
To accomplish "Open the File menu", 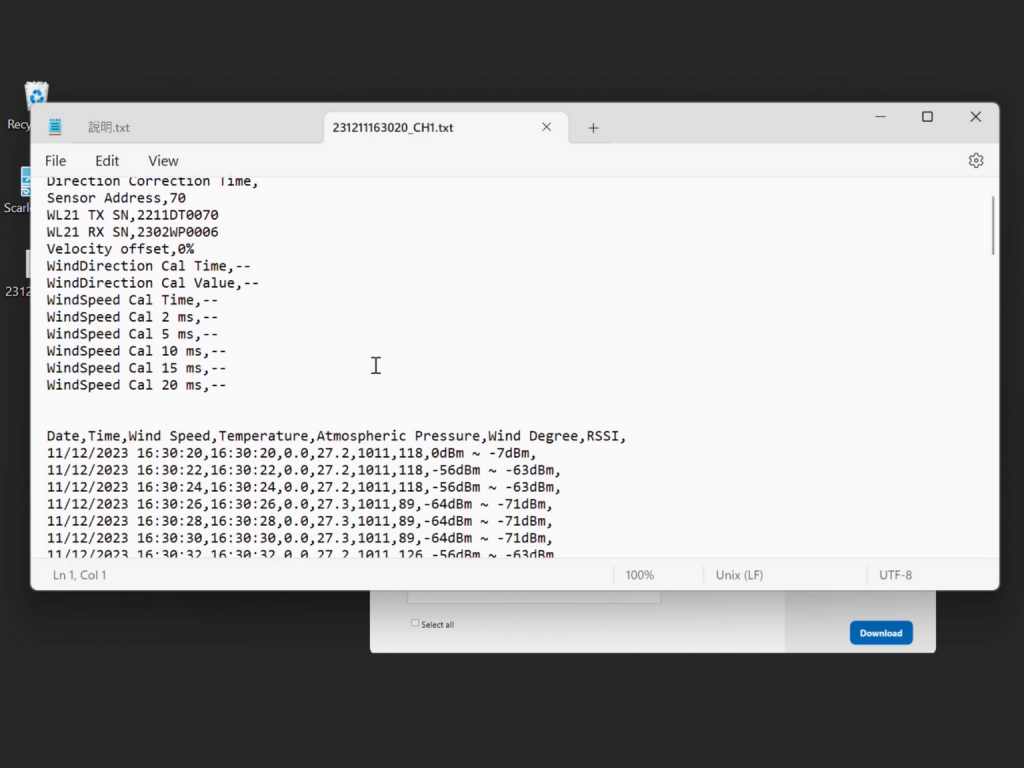I will (x=55, y=160).
